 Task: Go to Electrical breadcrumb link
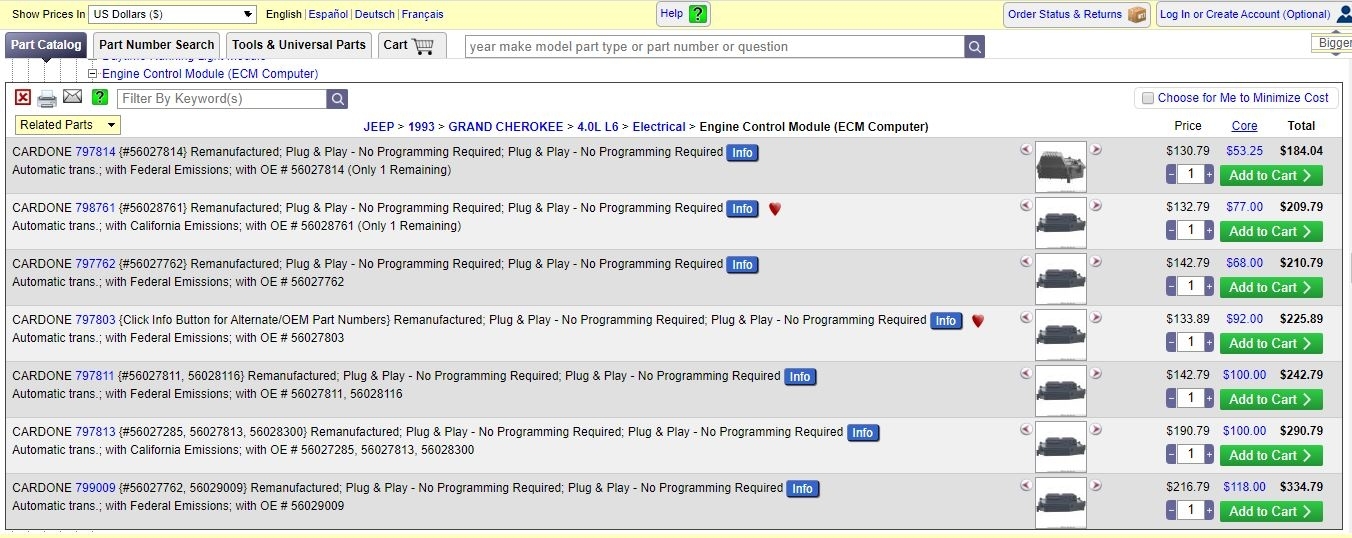pos(659,127)
